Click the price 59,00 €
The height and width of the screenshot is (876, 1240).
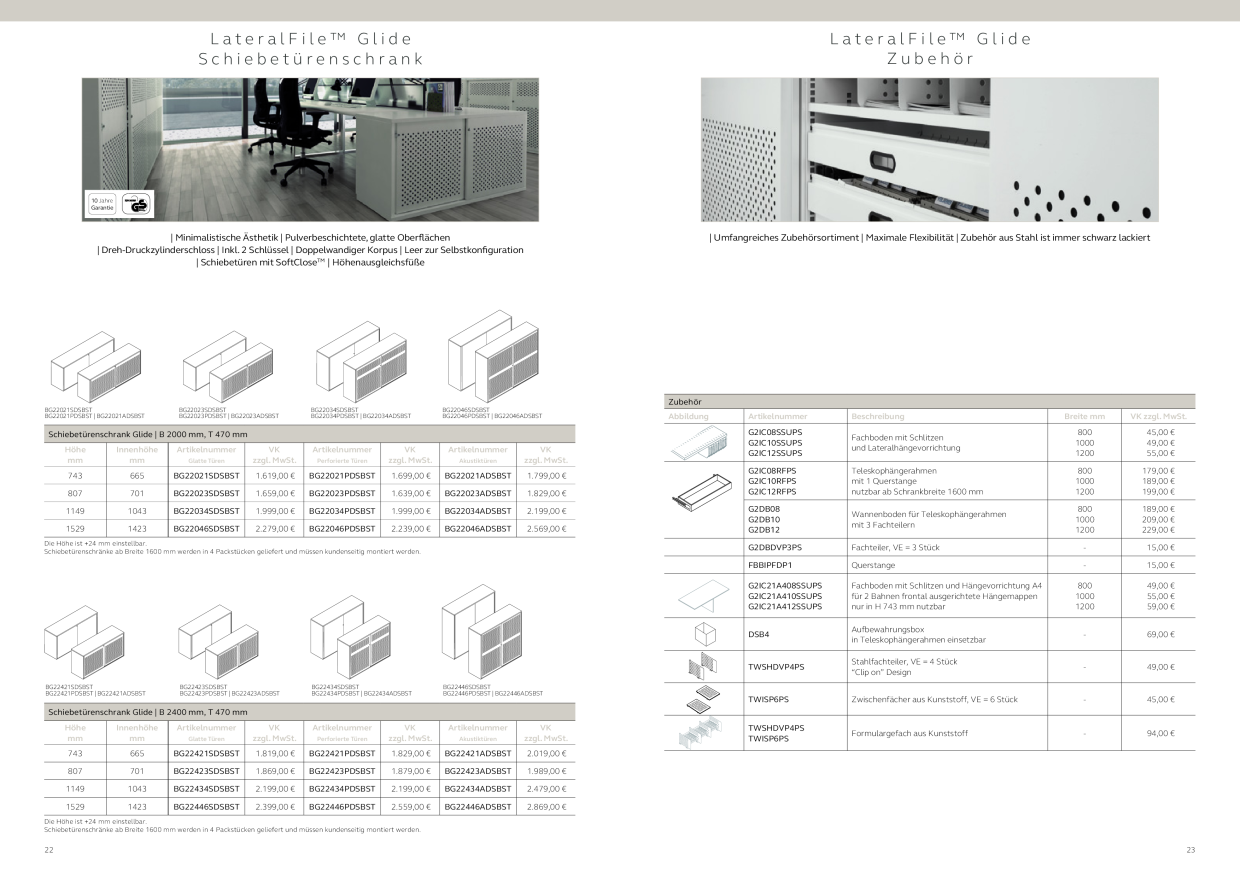pos(1160,606)
